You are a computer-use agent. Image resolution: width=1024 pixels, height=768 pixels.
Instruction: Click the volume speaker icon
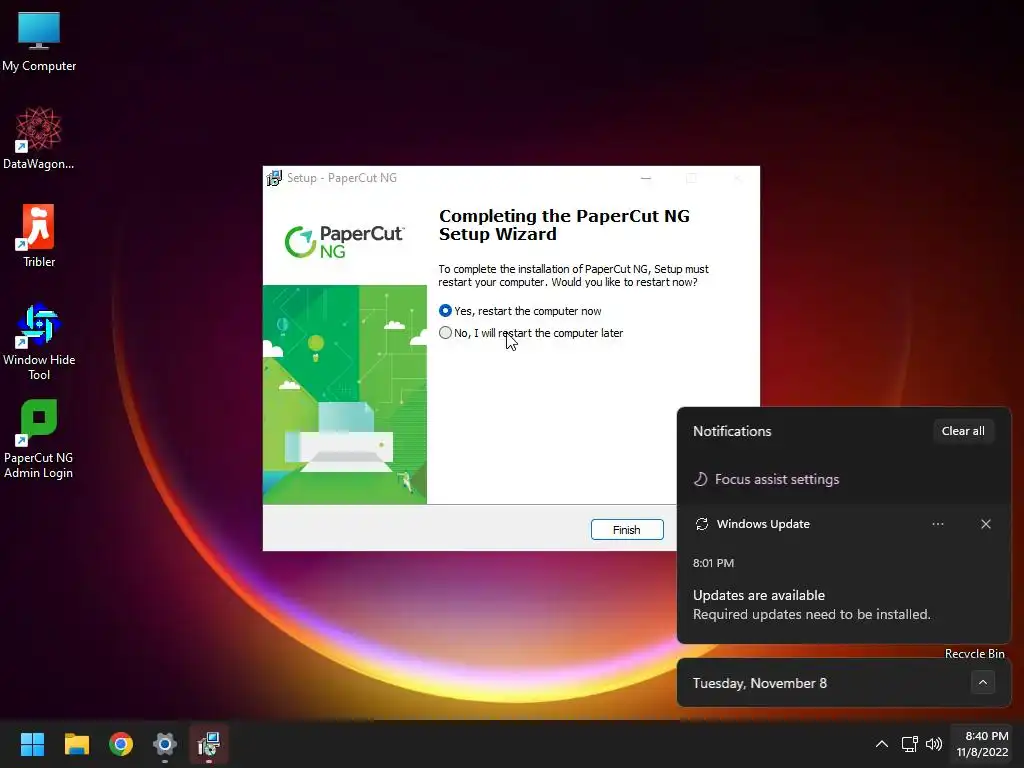(x=934, y=744)
